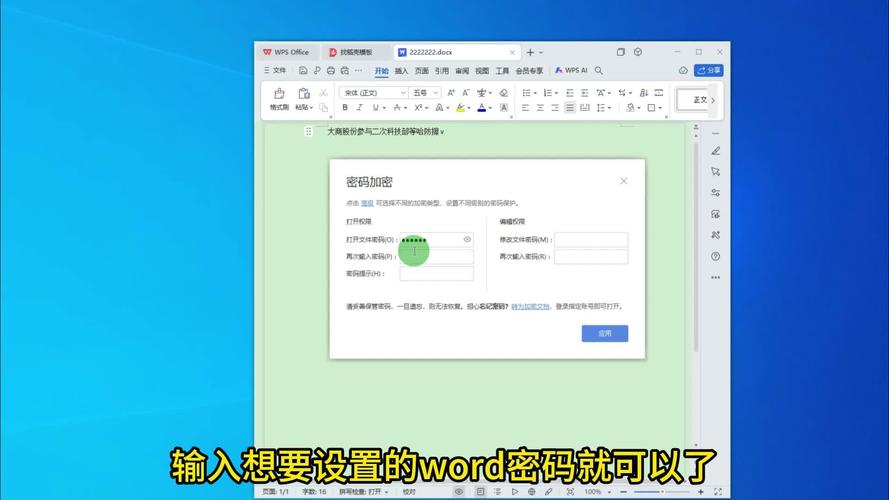Click the Clear Formatting eraser icon
889x500 pixels.
pyautogui.click(x=503, y=92)
